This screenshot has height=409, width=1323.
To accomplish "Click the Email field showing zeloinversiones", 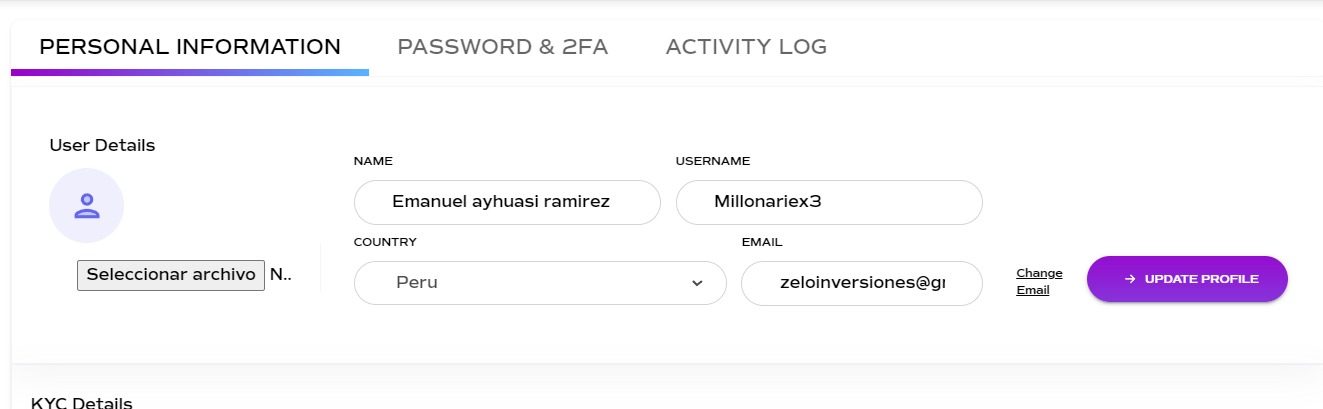I will coord(862,283).
